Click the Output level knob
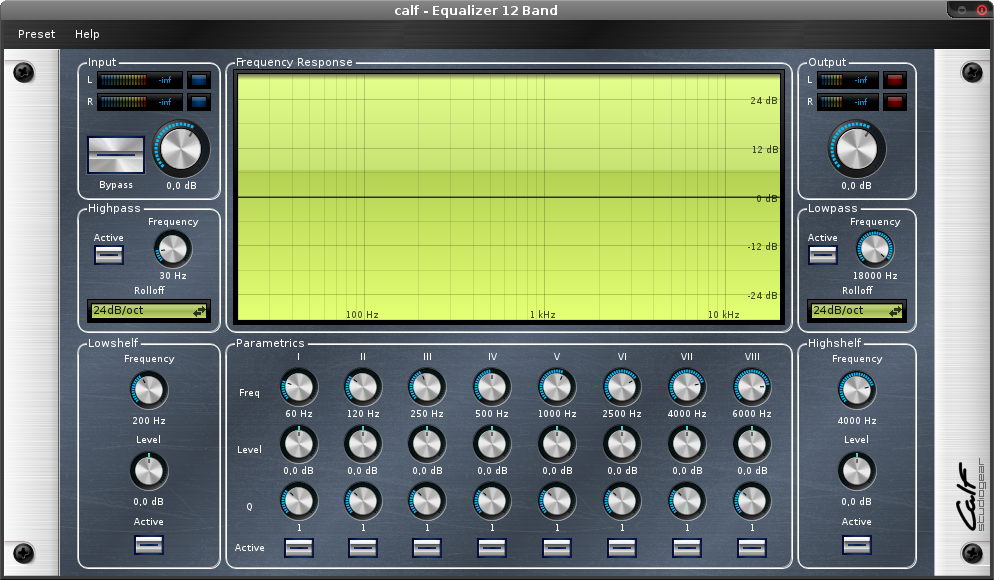Image resolution: width=994 pixels, height=580 pixels. 856,149
